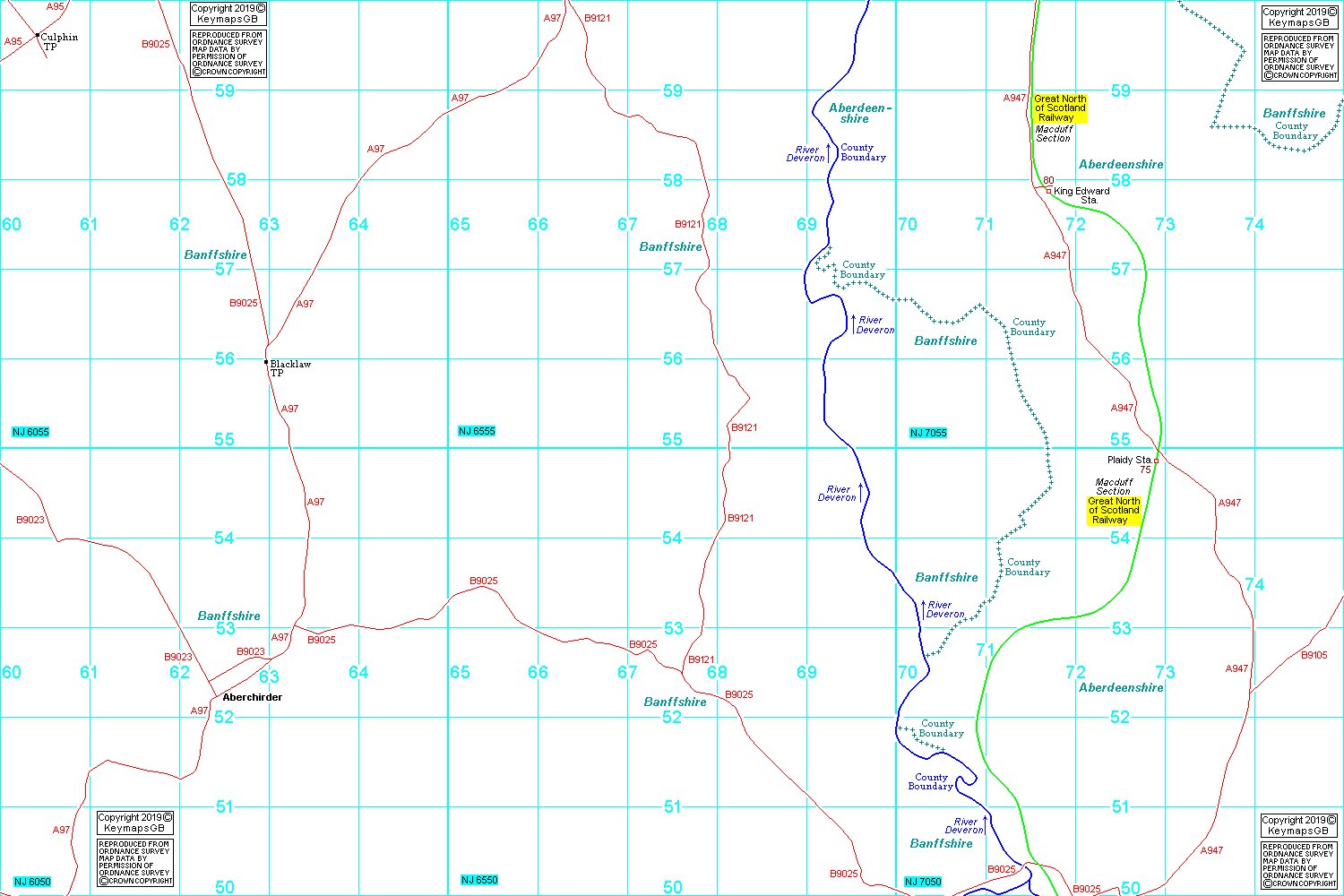Click the top-right Ordnance Survey notice box
Screen dimensions: 1344x896
tap(1298, 57)
